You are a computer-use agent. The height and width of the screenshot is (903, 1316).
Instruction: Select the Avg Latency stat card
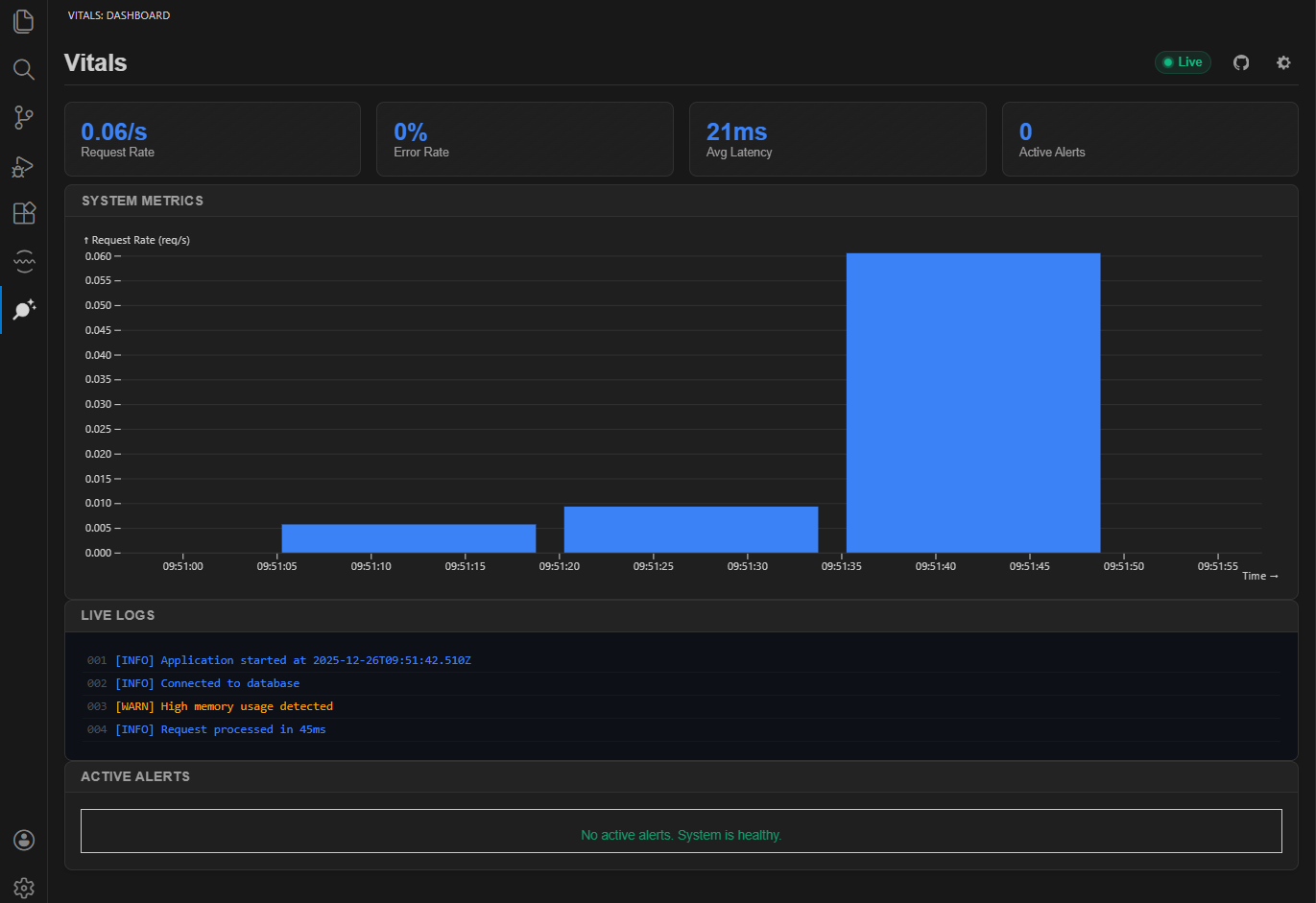(x=837, y=138)
